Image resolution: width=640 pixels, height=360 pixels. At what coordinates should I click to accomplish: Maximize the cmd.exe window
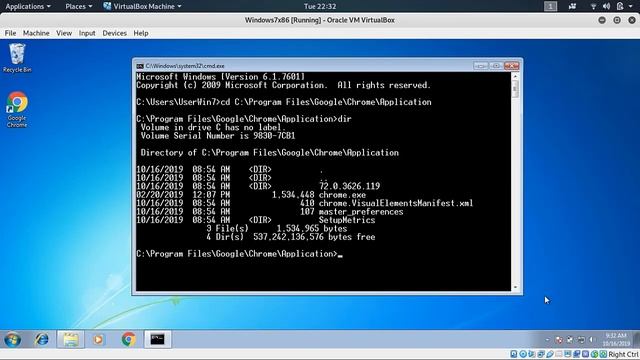pos(496,66)
